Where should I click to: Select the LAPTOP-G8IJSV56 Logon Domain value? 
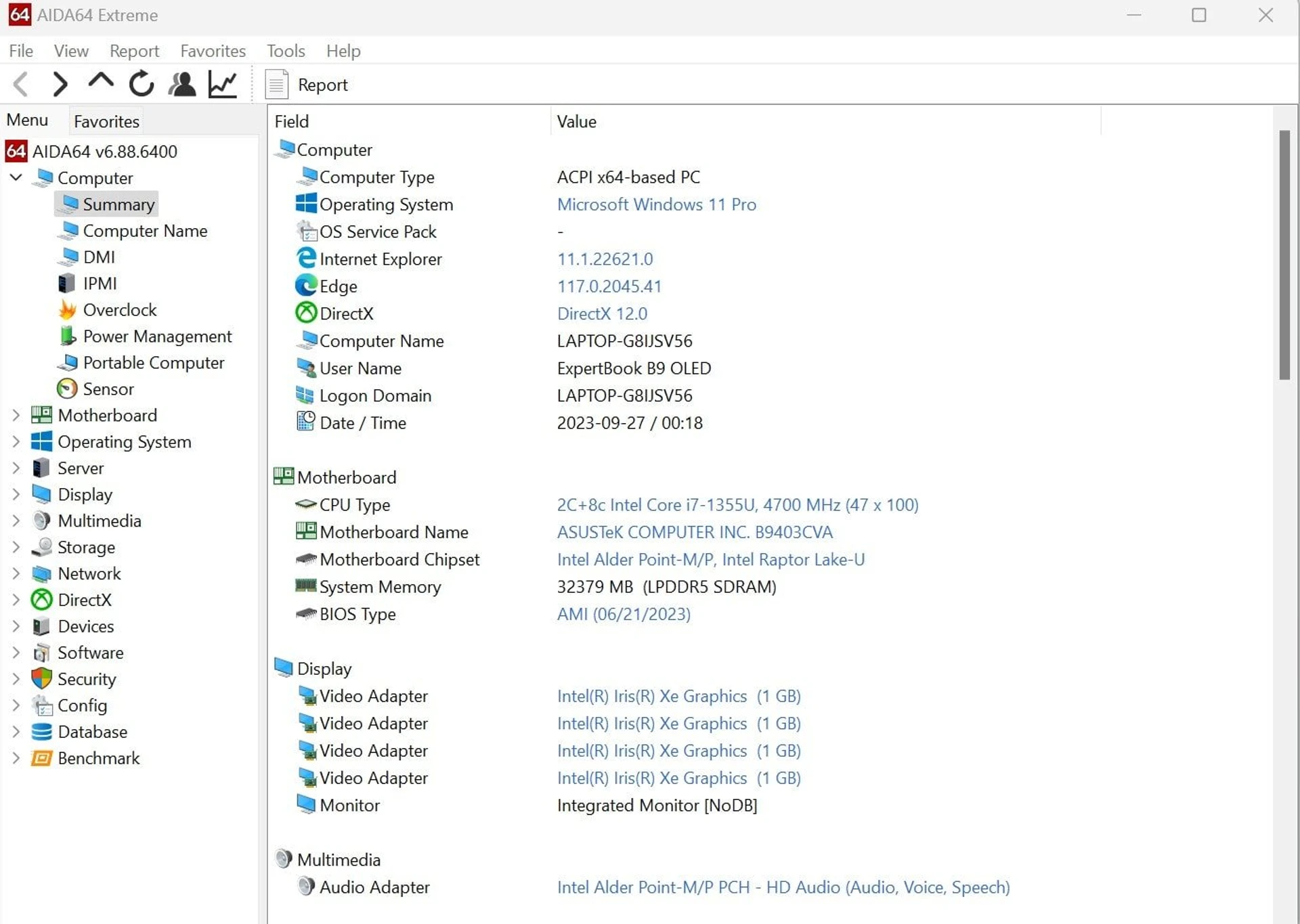click(624, 395)
